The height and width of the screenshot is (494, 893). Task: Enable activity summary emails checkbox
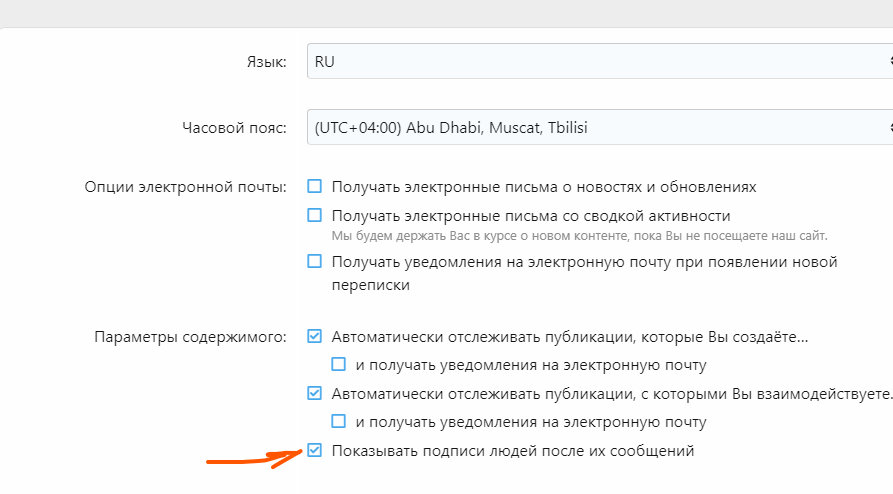[x=315, y=215]
